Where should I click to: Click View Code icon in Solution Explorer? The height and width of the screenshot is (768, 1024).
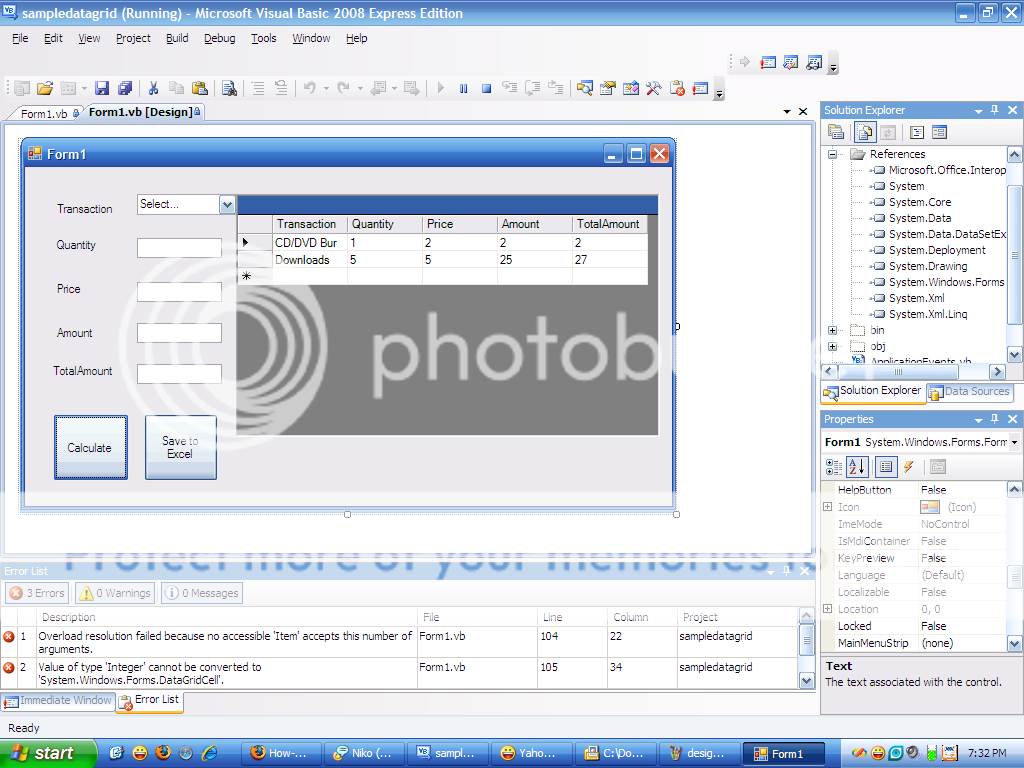point(916,133)
